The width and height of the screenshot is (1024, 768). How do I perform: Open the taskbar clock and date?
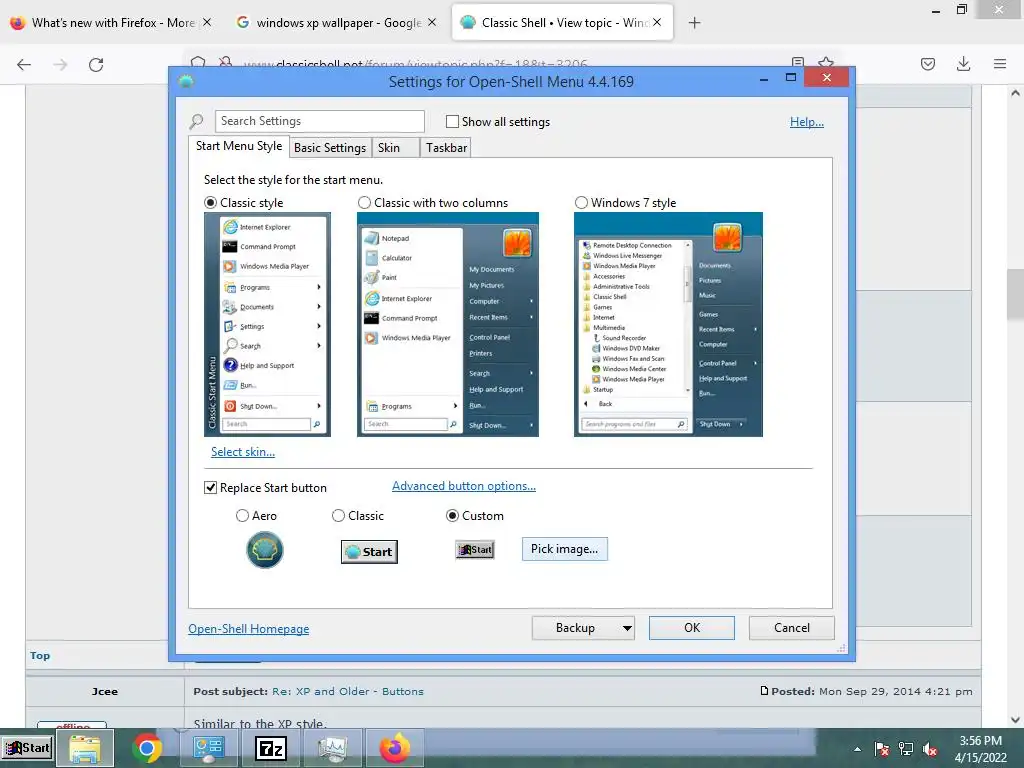(981, 749)
